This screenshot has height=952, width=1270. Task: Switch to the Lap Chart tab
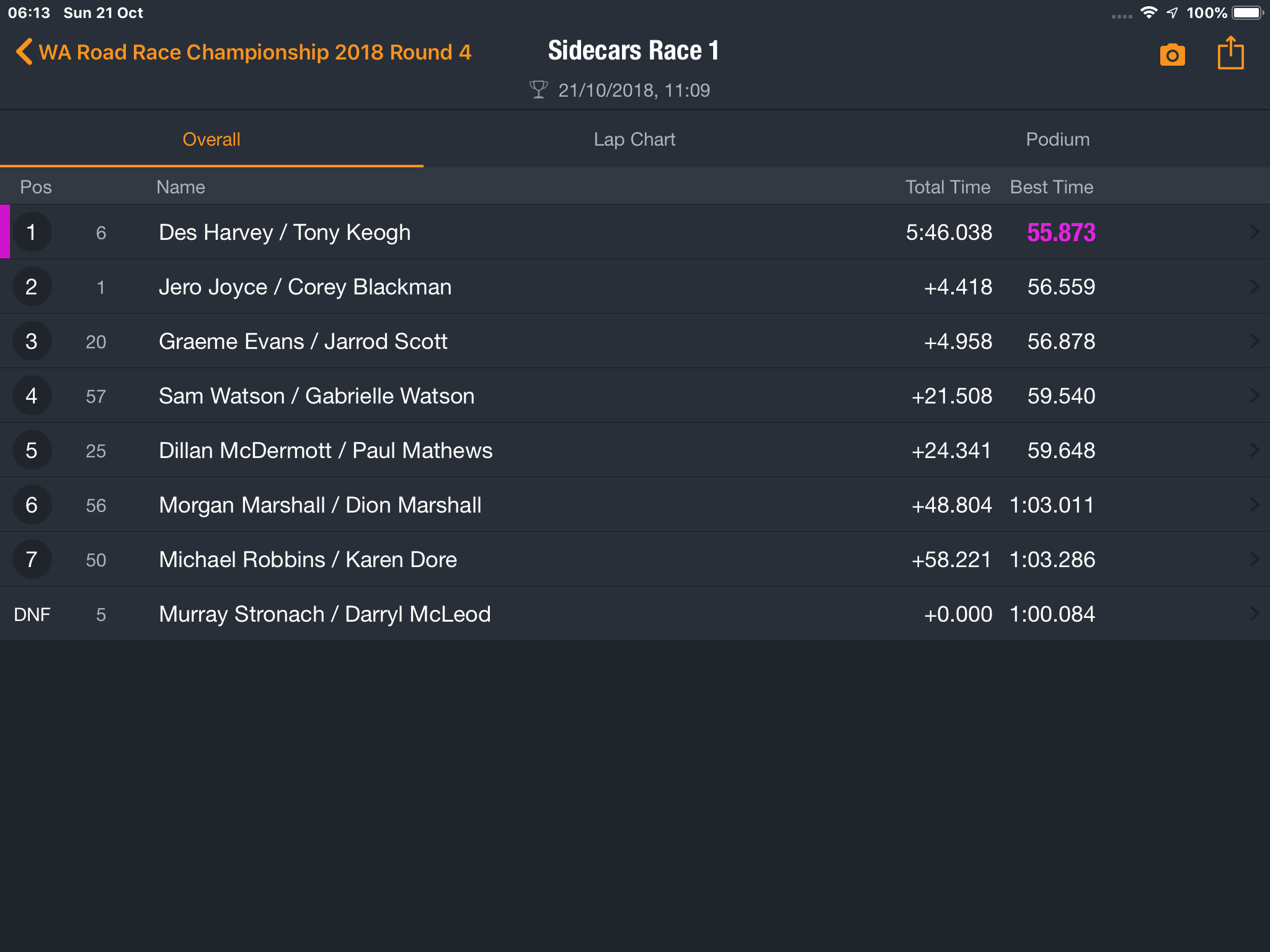coord(634,139)
